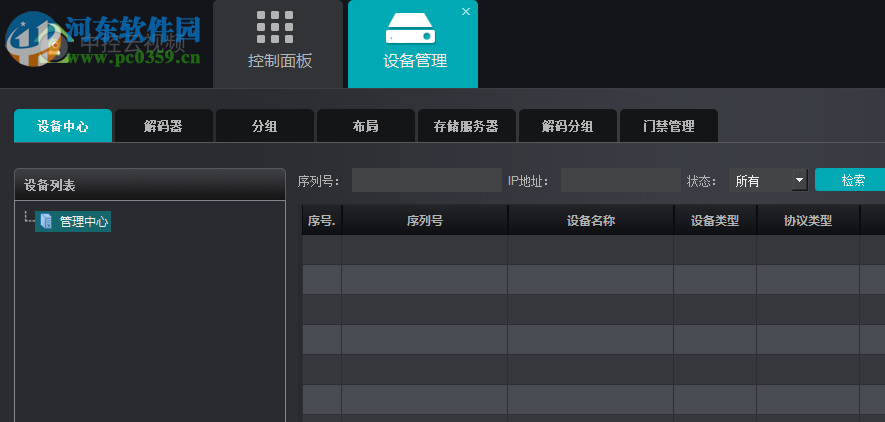
Task: Switch to the 解码器 sub-tab
Action: click(x=164, y=126)
